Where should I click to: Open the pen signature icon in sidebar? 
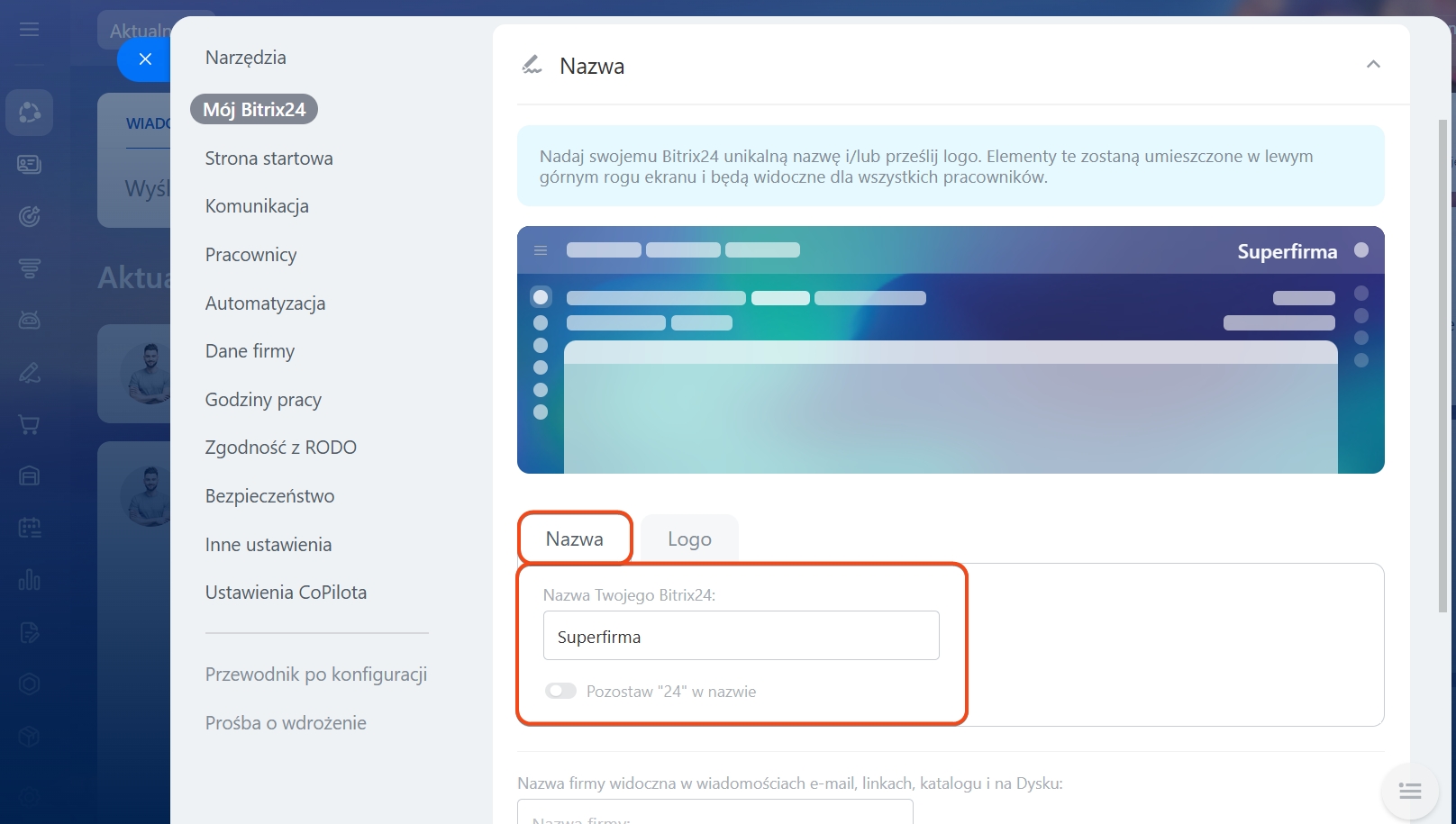tap(30, 372)
